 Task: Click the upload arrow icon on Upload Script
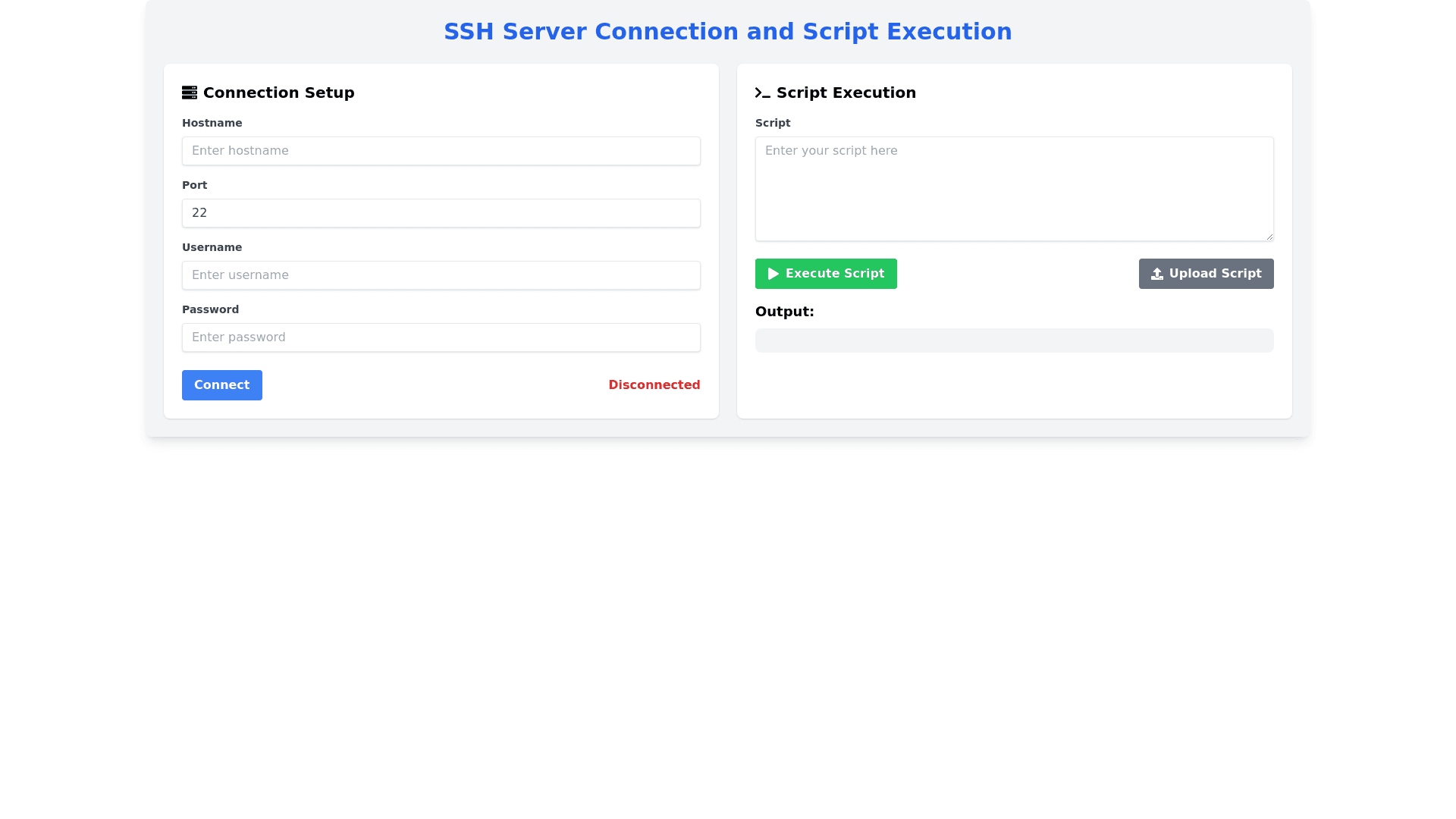tap(1156, 274)
